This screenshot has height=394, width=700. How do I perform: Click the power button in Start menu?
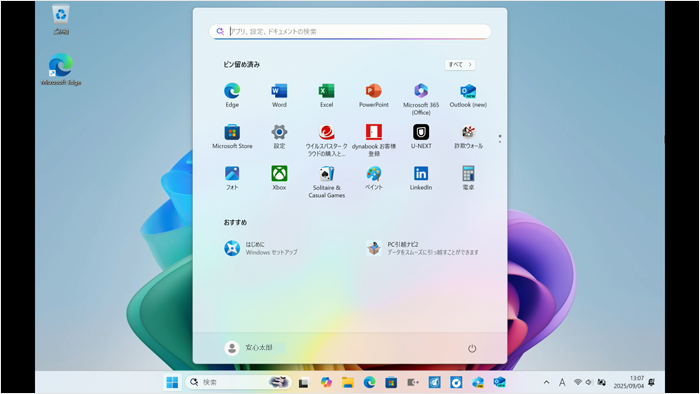(x=472, y=348)
